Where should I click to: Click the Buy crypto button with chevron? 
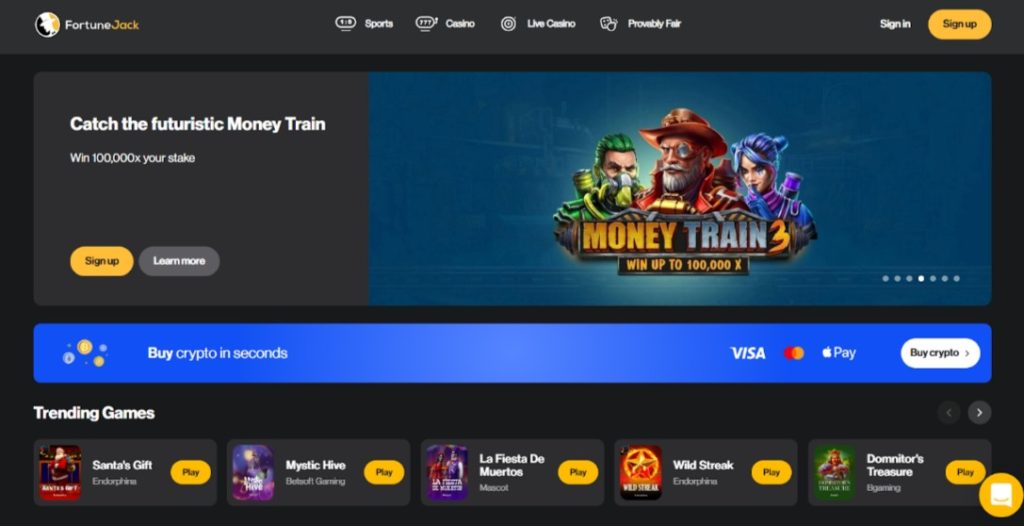[940, 353]
